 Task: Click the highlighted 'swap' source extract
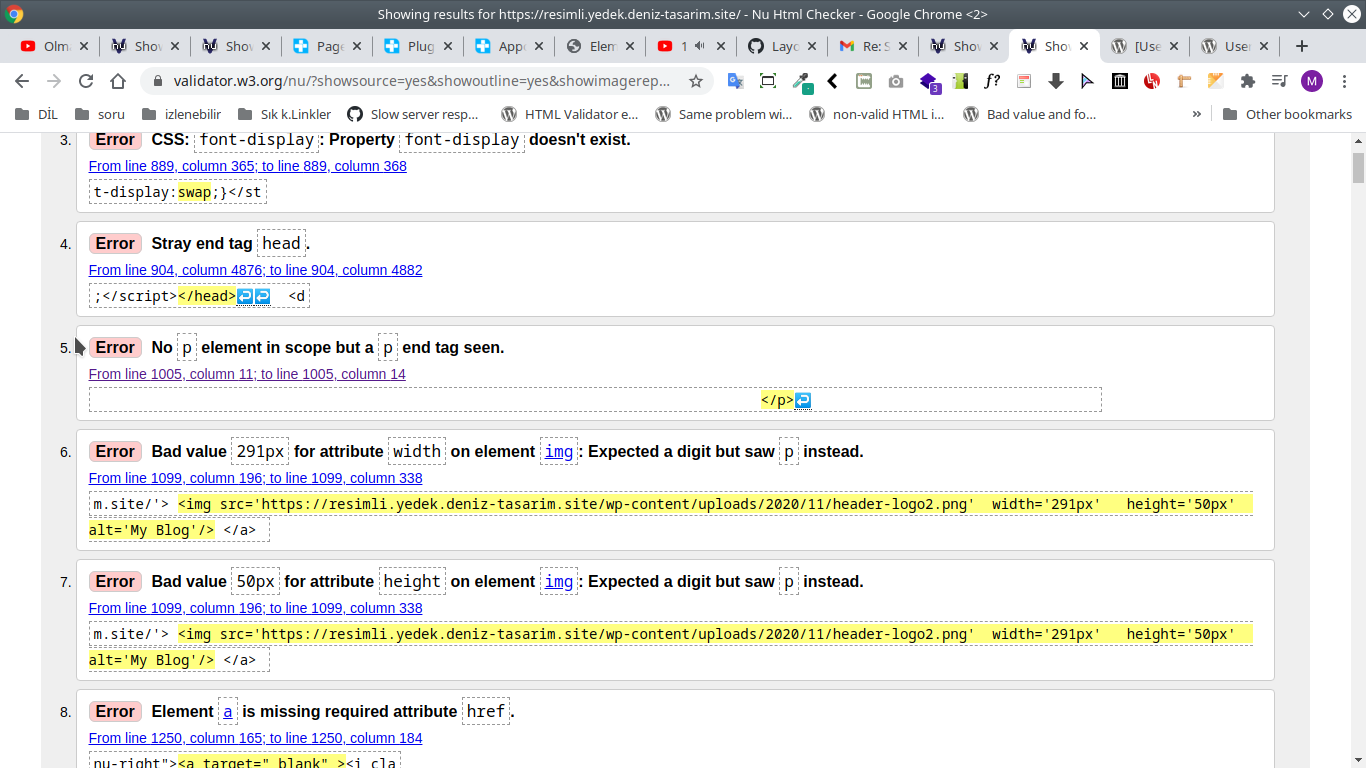[194, 192]
